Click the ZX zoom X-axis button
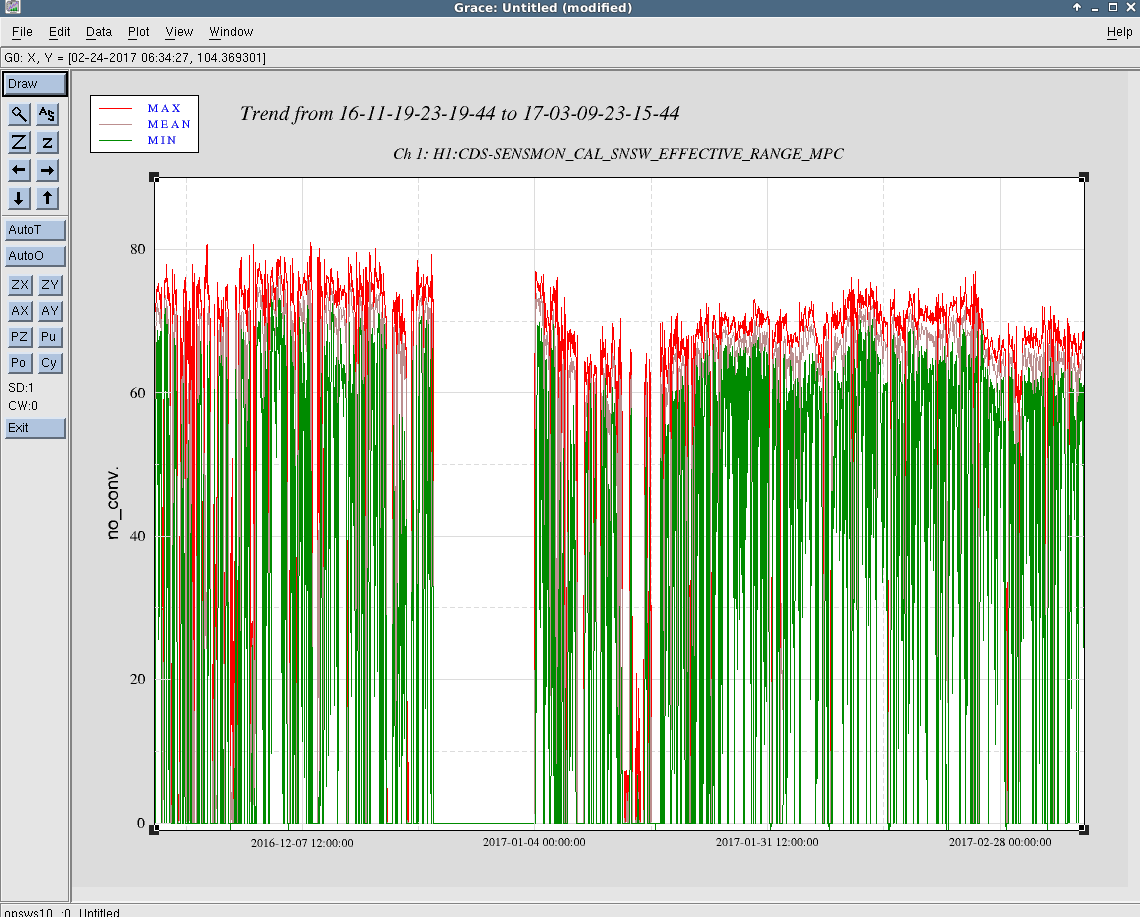This screenshot has width=1140, height=917. (x=20, y=285)
